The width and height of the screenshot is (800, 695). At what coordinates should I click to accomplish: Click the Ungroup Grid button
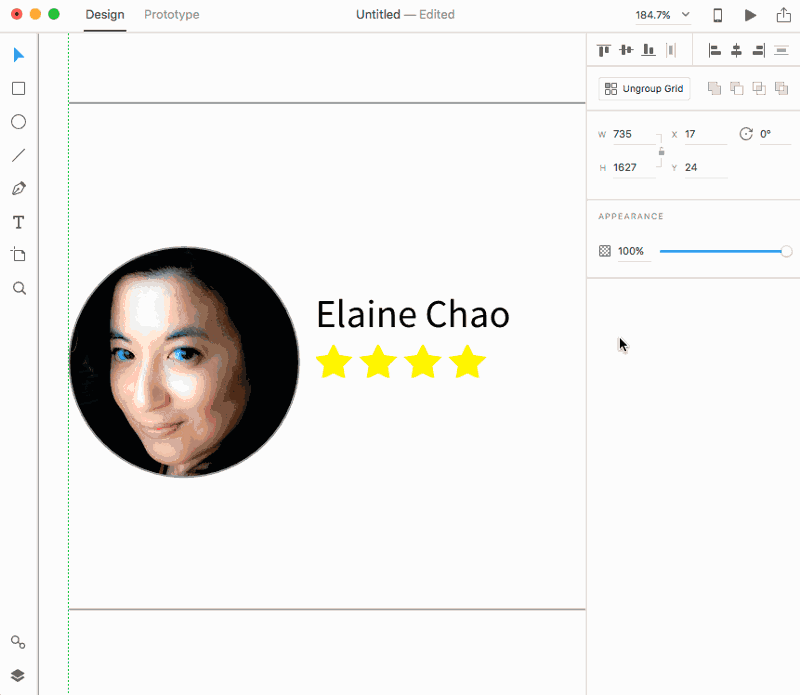tap(644, 89)
